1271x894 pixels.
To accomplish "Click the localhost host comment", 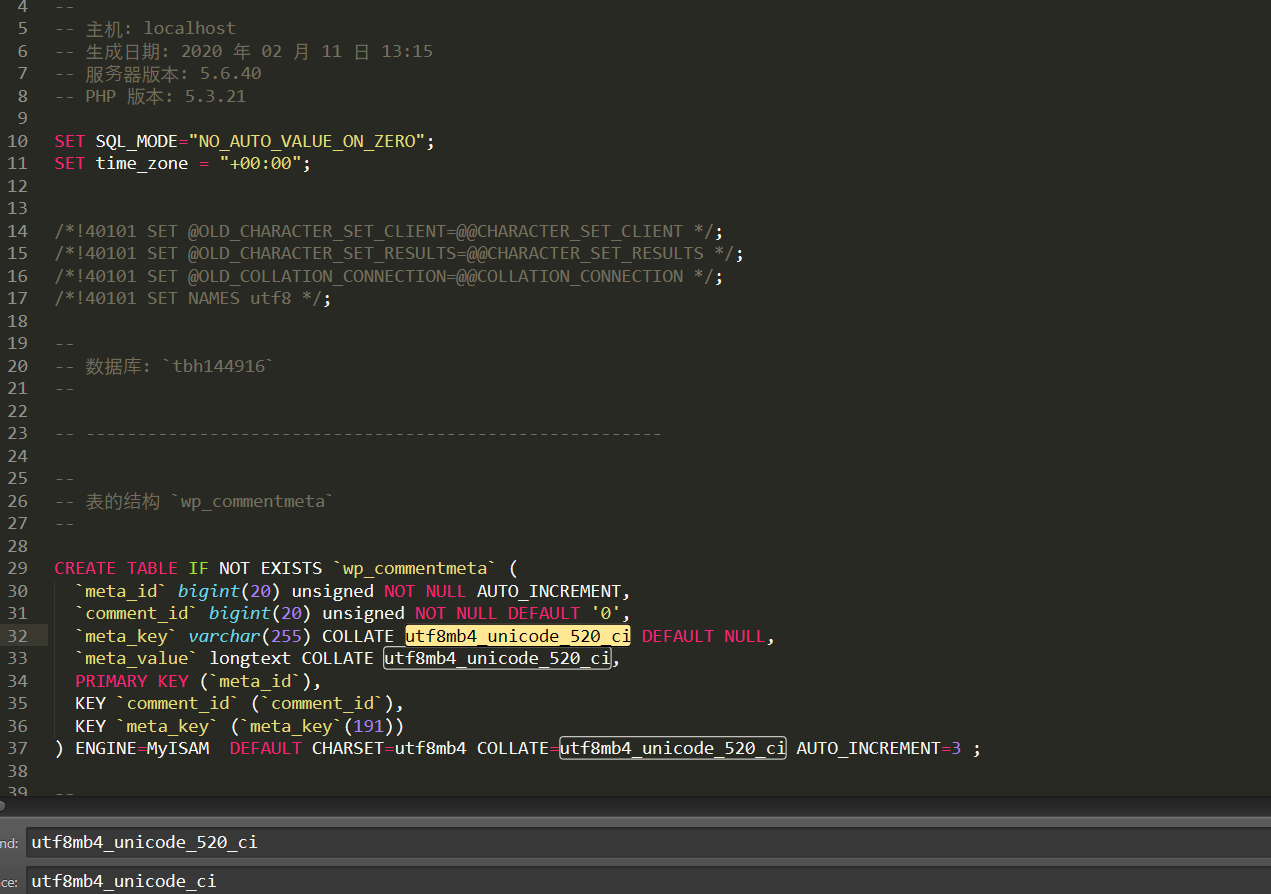I will (x=189, y=28).
